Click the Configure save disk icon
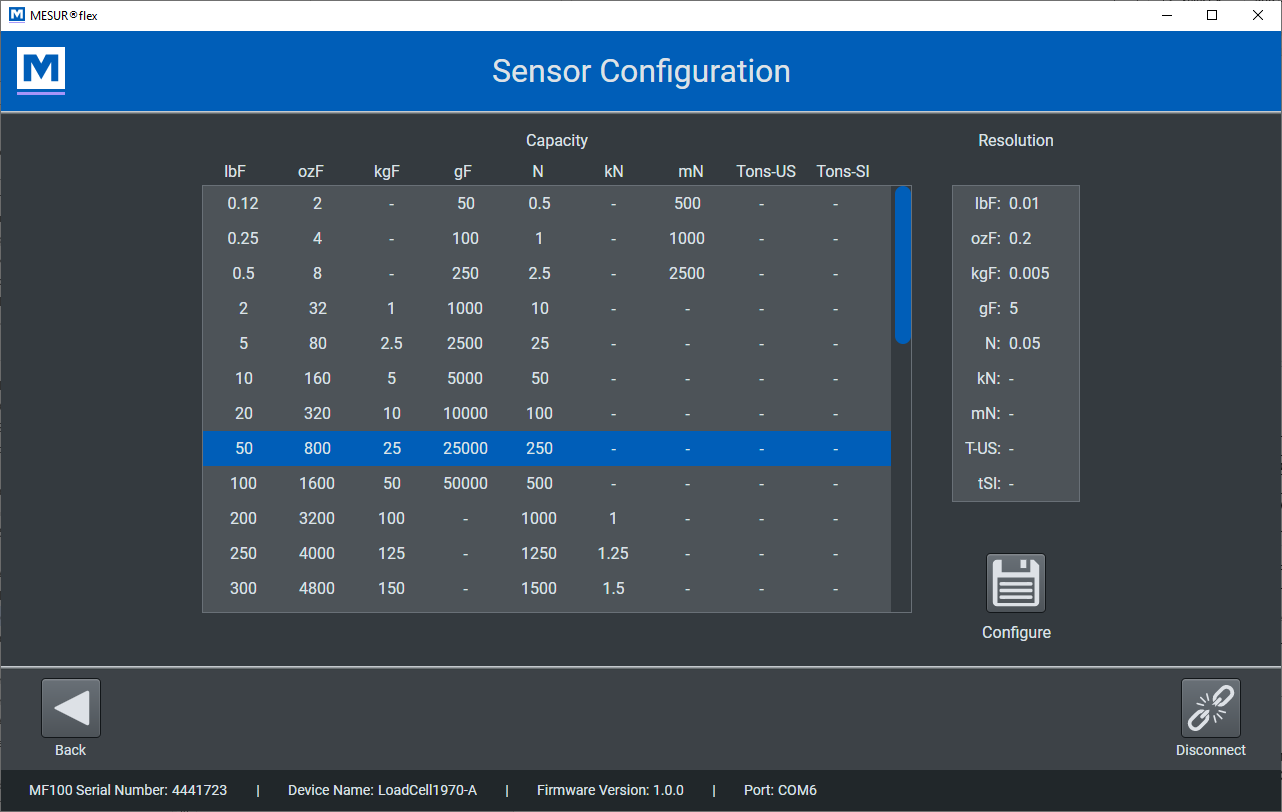This screenshot has width=1282, height=812. [x=1016, y=583]
